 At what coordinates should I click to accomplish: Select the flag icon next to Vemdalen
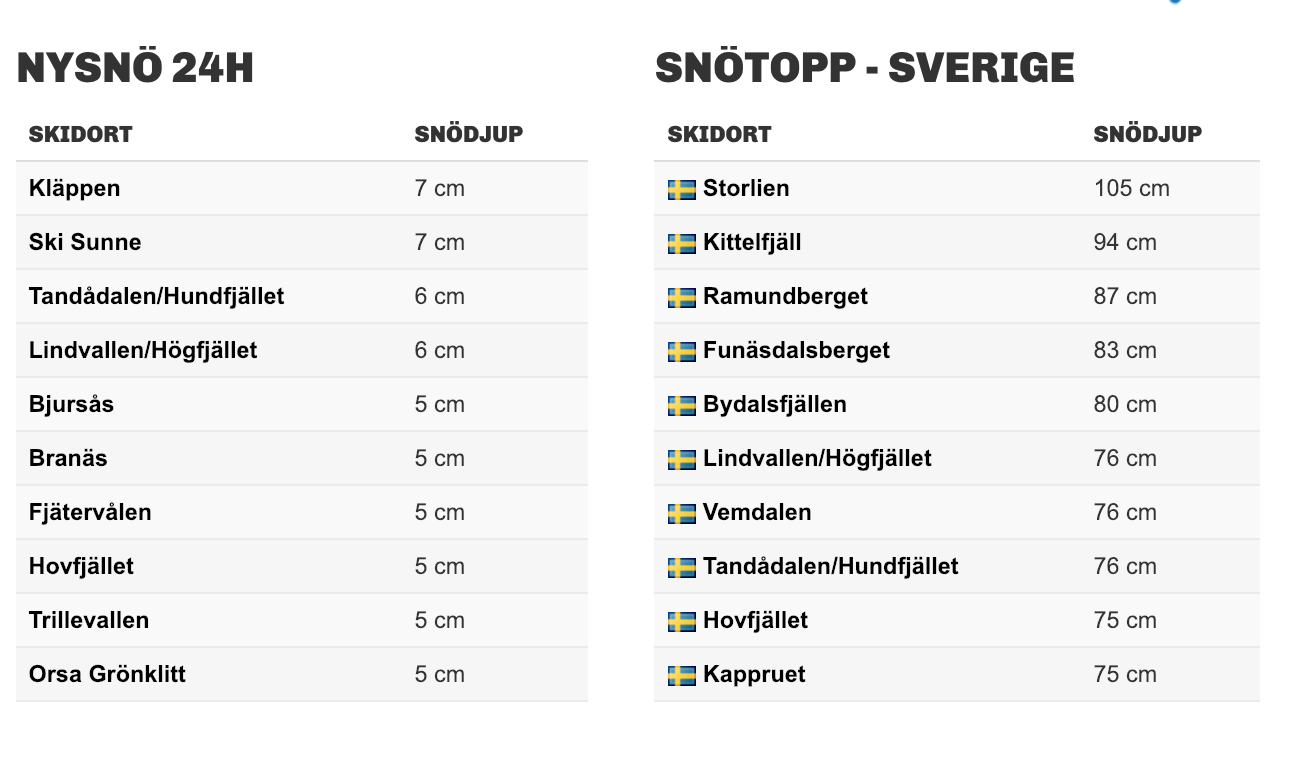681,513
